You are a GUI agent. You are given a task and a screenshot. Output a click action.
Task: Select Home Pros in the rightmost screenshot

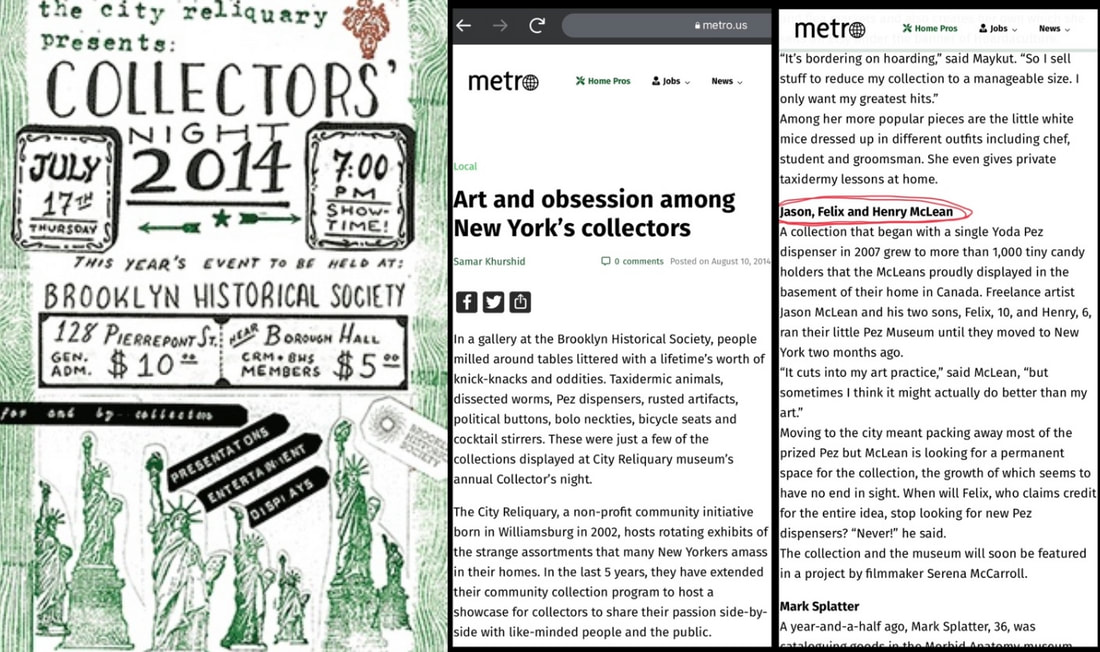[x=930, y=29]
